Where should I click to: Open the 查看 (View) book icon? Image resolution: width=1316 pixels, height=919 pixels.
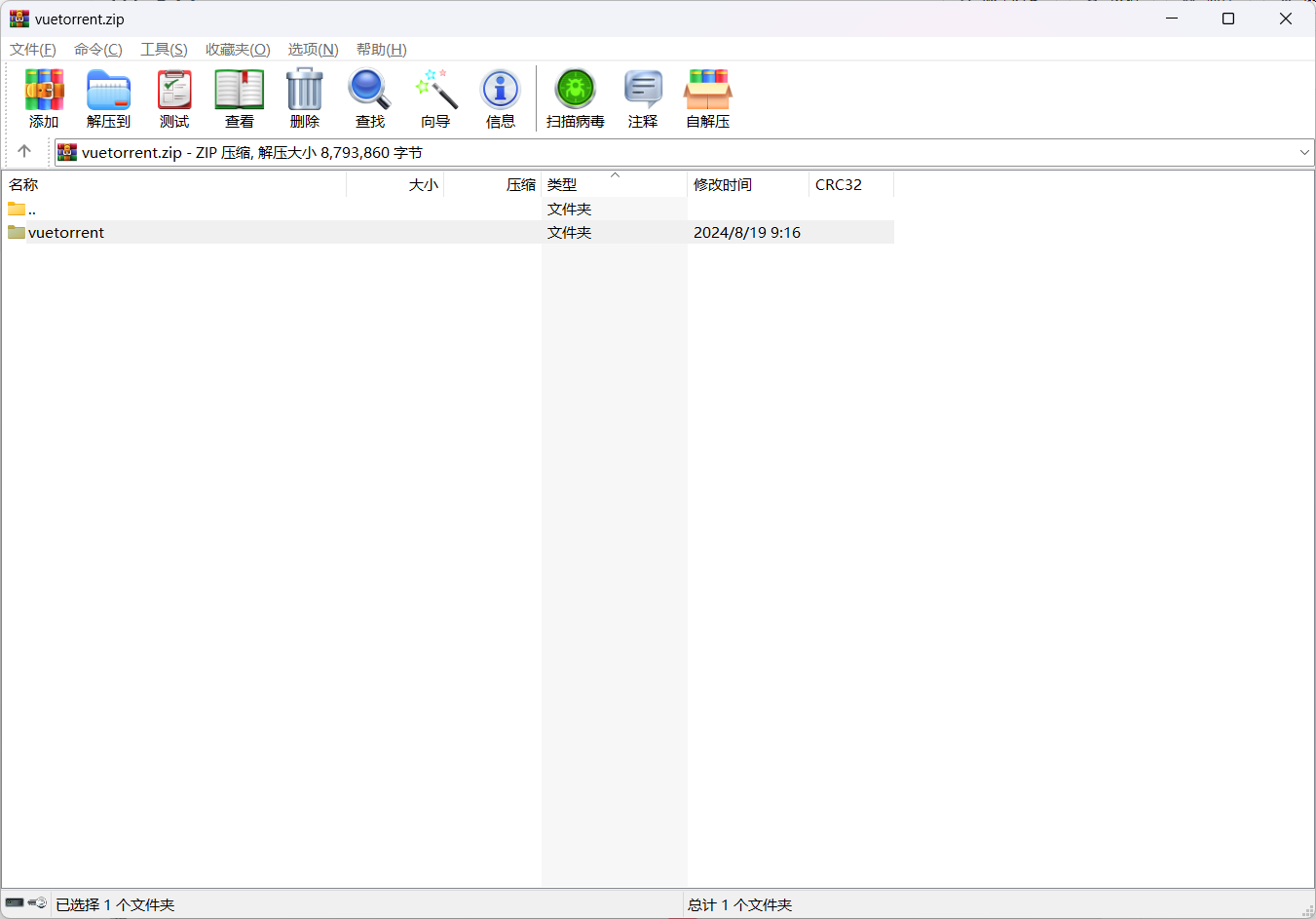[240, 98]
